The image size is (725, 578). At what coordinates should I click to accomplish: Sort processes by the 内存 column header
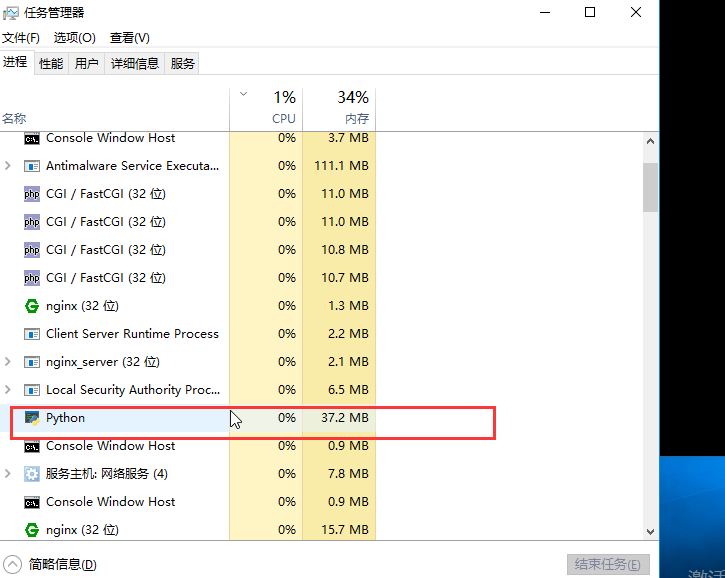coord(339,109)
